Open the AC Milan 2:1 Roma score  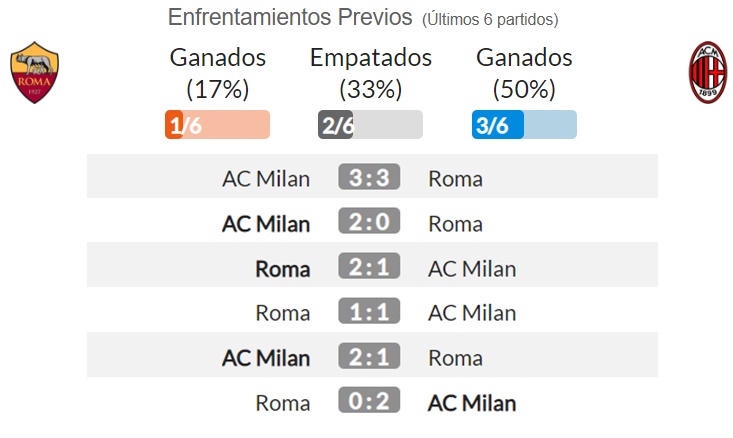[x=369, y=356]
